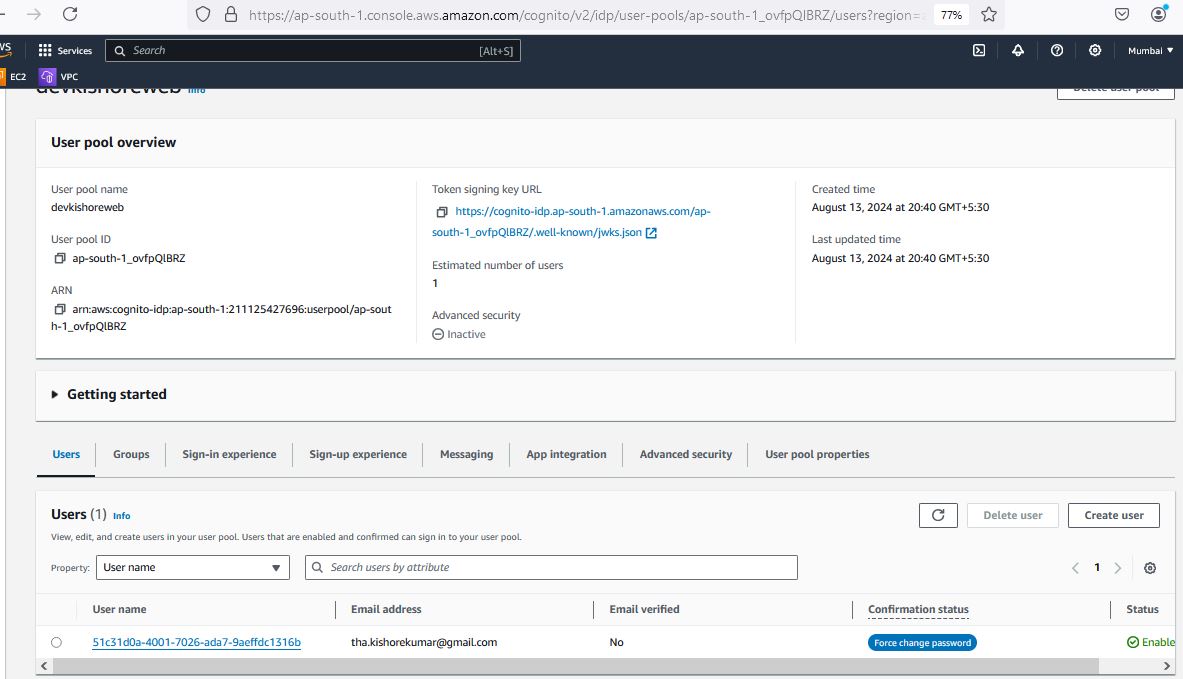Click the Services grid menu icon
Viewport: 1183px width, 679px height.
45,51
